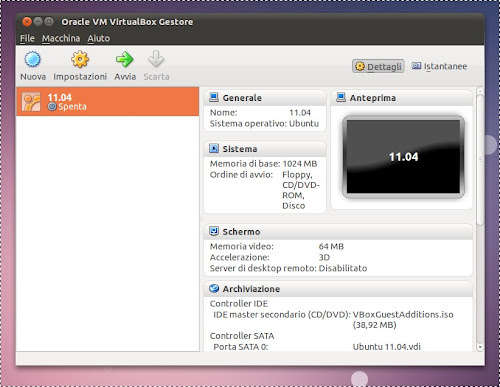This screenshot has width=500, height=387.
Task: Click the Dettagli gear icon
Action: point(360,66)
